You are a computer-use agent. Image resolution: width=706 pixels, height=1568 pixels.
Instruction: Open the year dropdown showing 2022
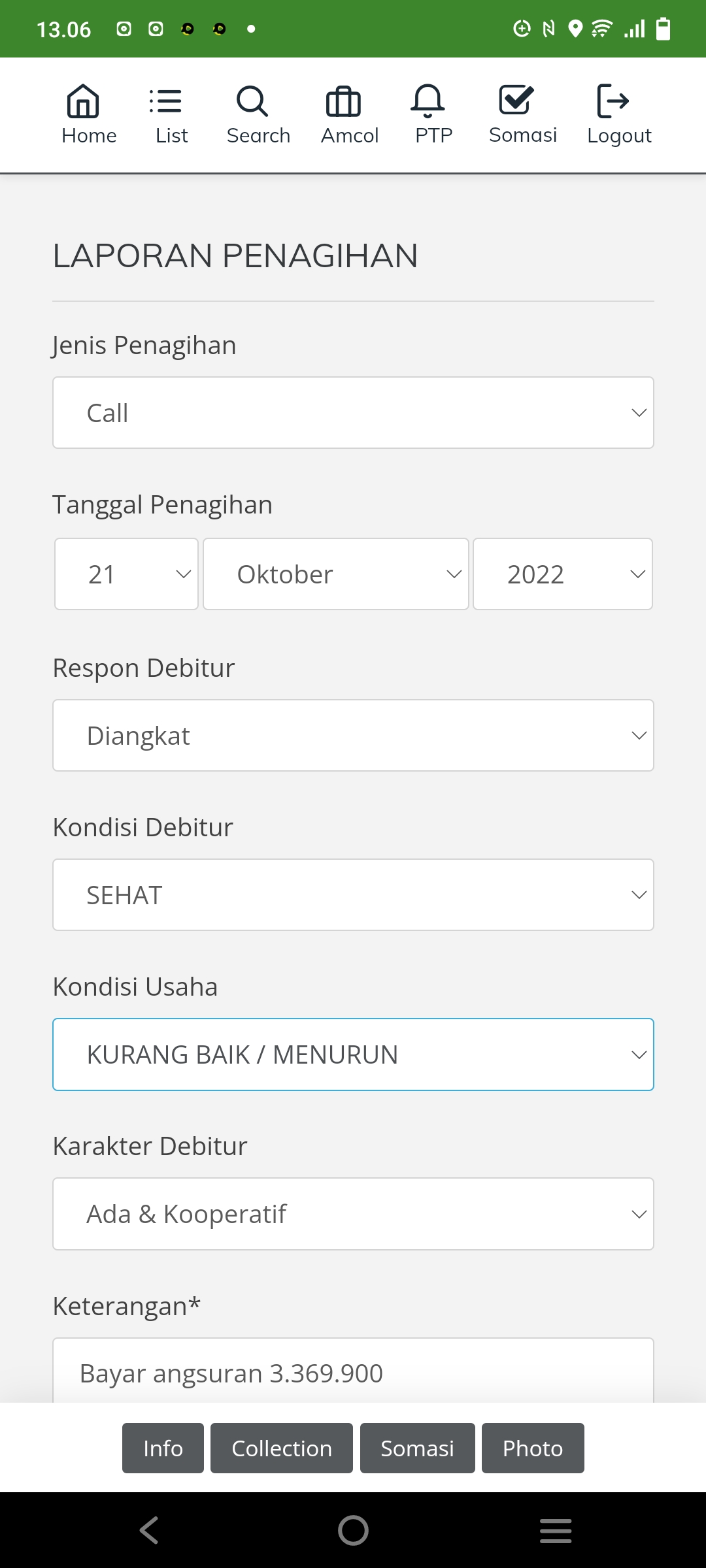pyautogui.click(x=563, y=574)
